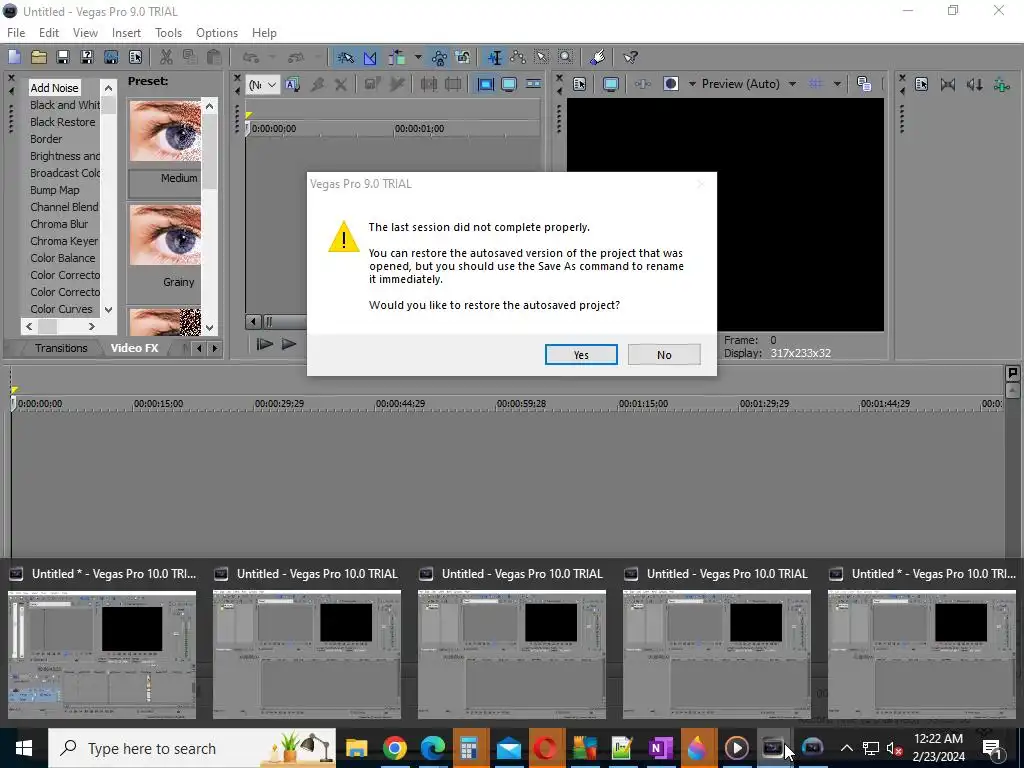The width and height of the screenshot is (1024, 768).
Task: Open Google Chrome from the taskbar
Action: pos(394,748)
